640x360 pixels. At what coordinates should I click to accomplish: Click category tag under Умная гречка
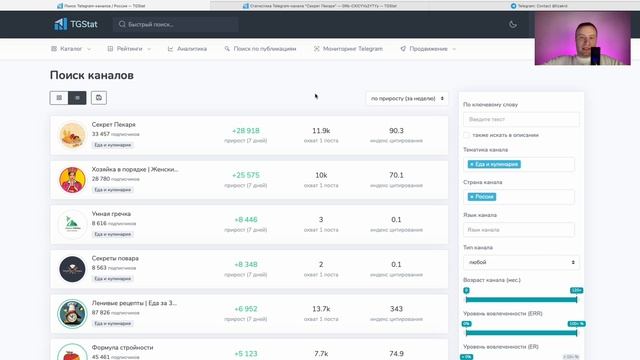[x=113, y=234]
